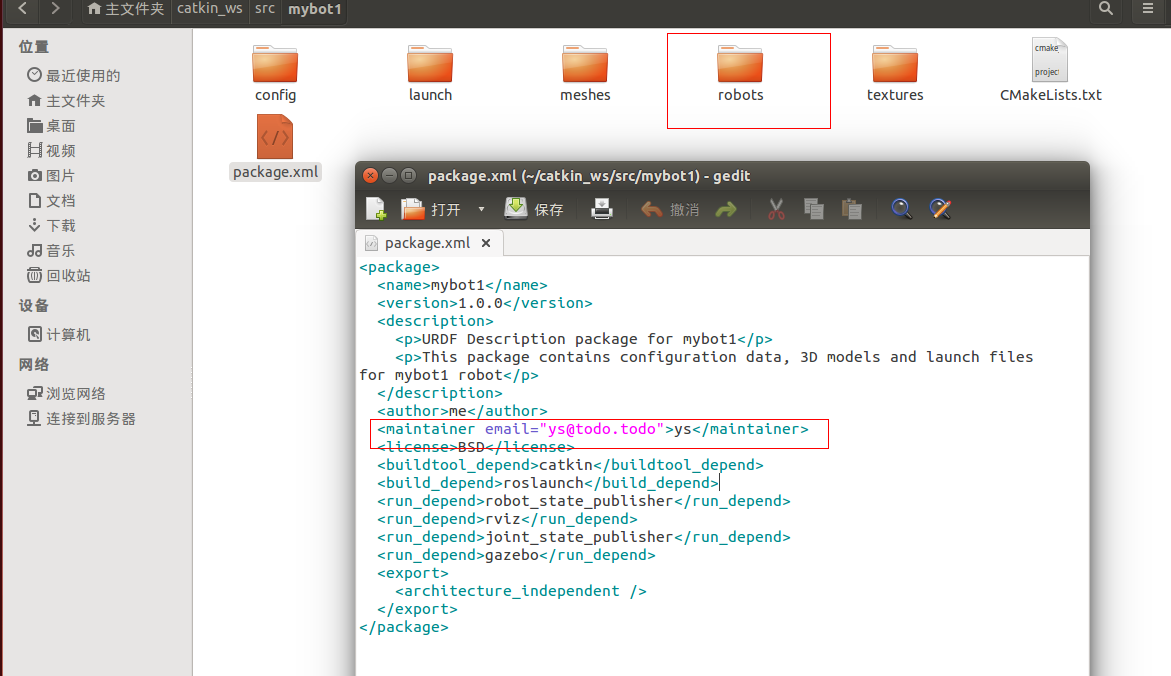Select the robots folder
The width and height of the screenshot is (1171, 676).
740,73
